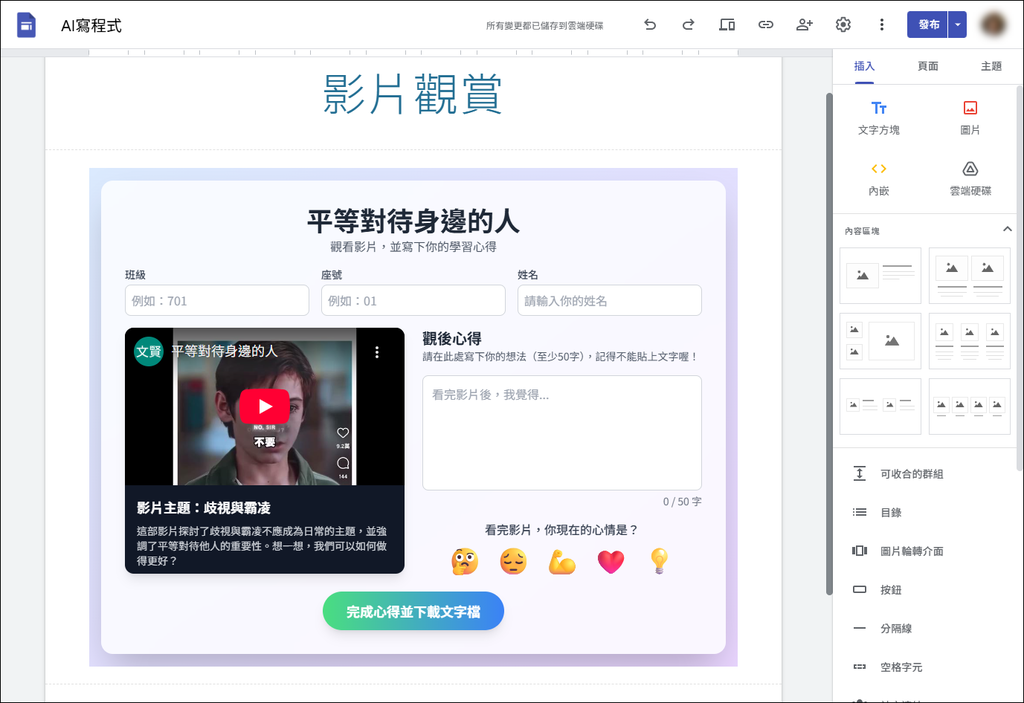This screenshot has width=1024, height=703.
Task: Switch to the 主題 tab
Action: 991,66
